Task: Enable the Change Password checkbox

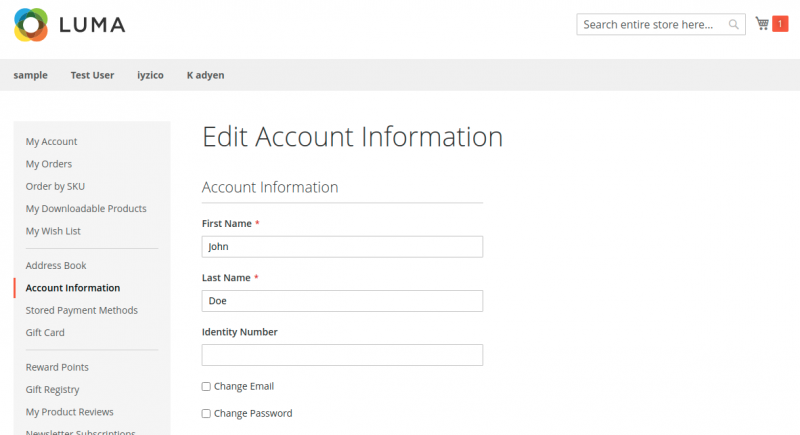Action: (206, 414)
